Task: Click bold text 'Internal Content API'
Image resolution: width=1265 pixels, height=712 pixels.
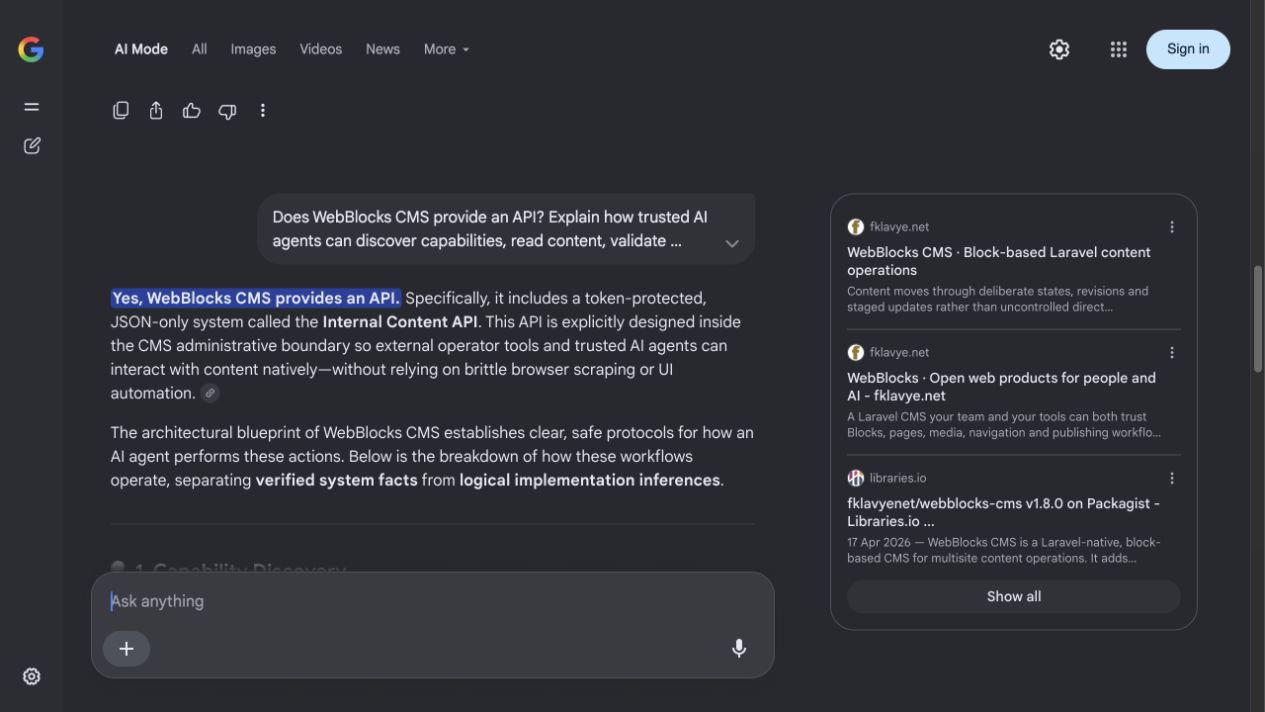Action: point(400,322)
